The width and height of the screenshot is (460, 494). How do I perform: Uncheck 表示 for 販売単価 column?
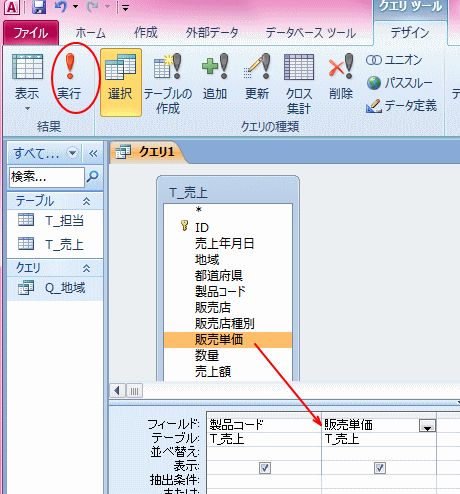pyautogui.click(x=380, y=468)
